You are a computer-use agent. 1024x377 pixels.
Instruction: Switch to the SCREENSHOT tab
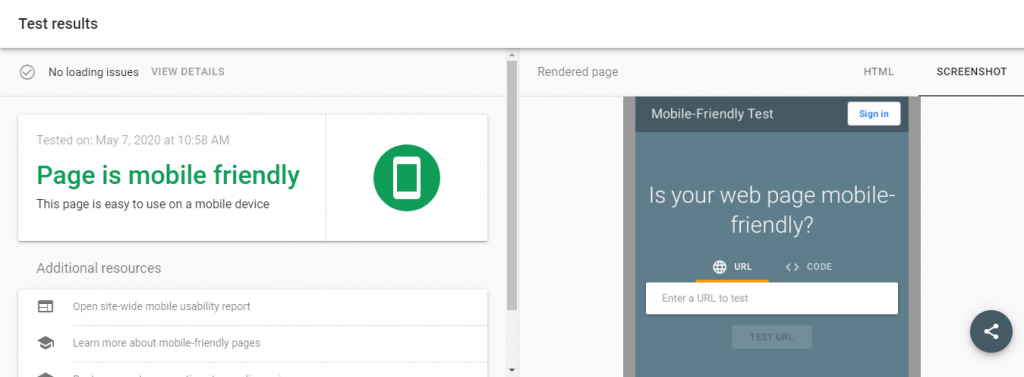click(971, 72)
